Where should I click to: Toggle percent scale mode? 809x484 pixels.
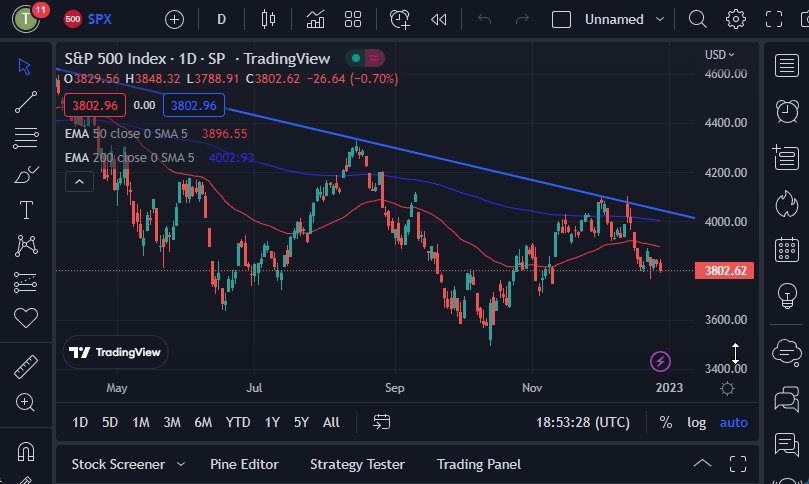pyautogui.click(x=666, y=422)
